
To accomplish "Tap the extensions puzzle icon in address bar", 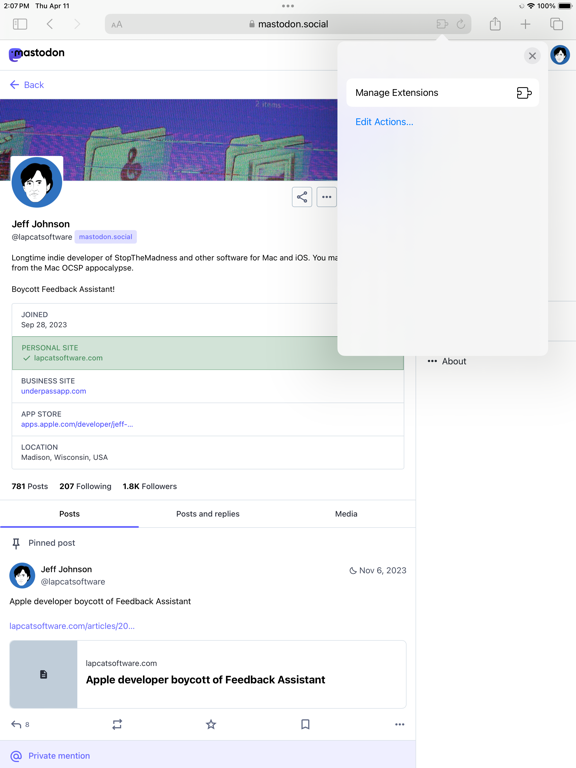I will click(x=442, y=24).
